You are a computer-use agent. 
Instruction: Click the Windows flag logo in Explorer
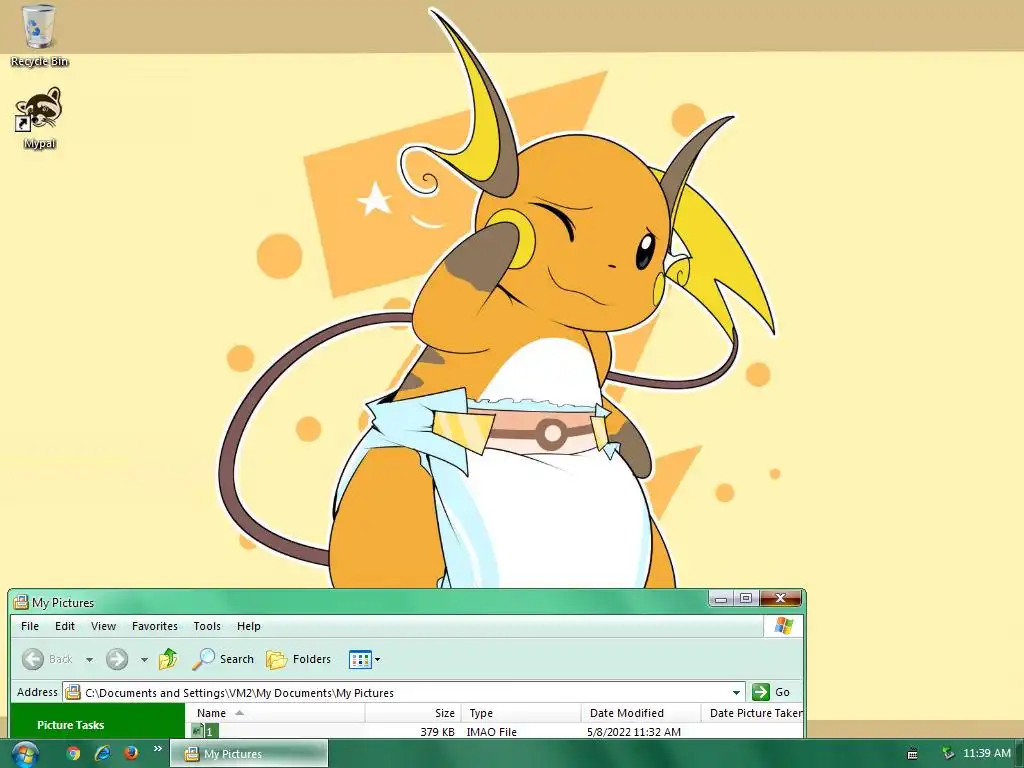pyautogui.click(x=784, y=626)
